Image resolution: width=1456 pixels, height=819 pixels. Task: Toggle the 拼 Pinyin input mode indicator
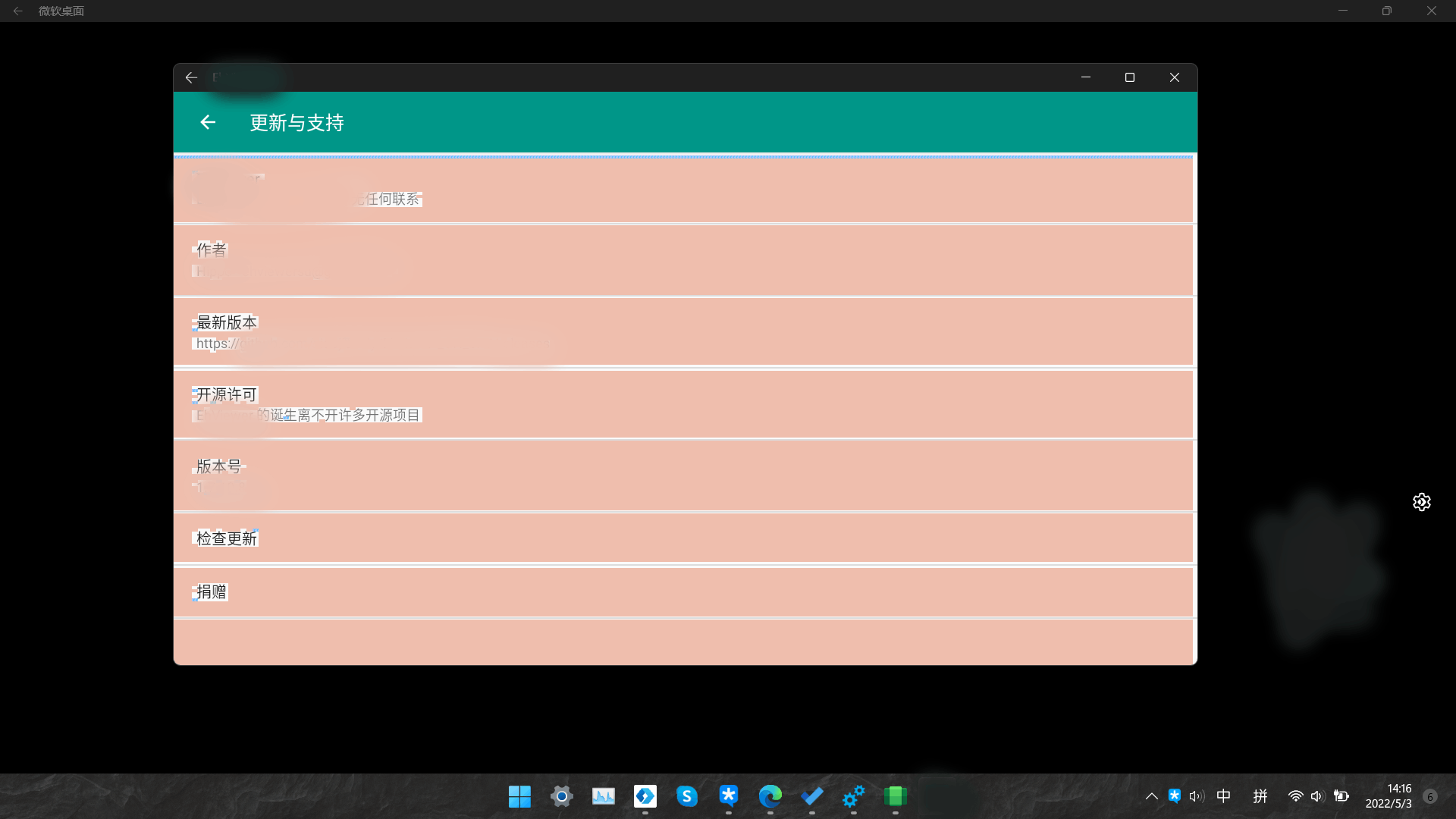pyautogui.click(x=1260, y=796)
